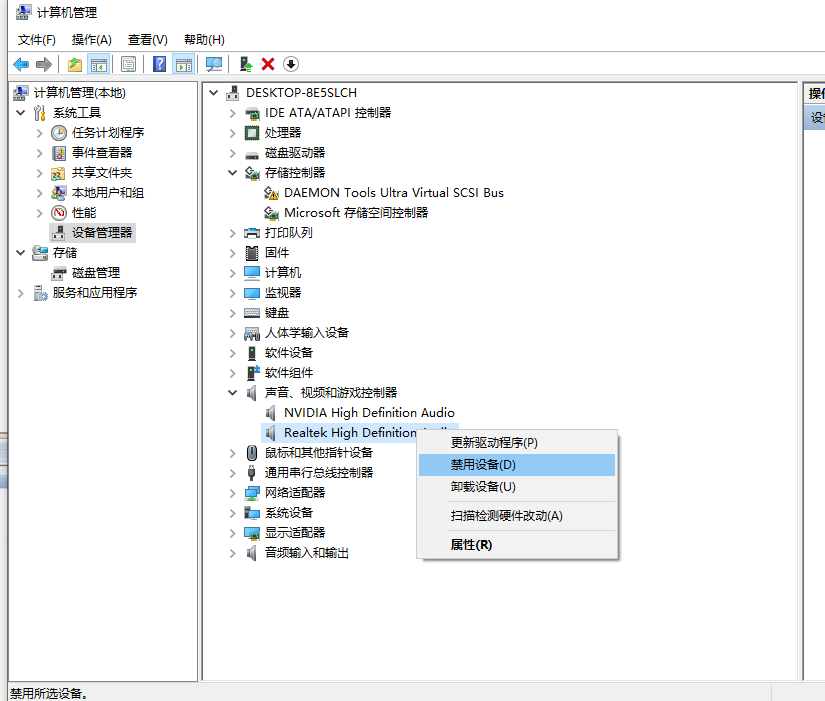
Task: Click the Network adapters icon
Action: pyautogui.click(x=252, y=493)
